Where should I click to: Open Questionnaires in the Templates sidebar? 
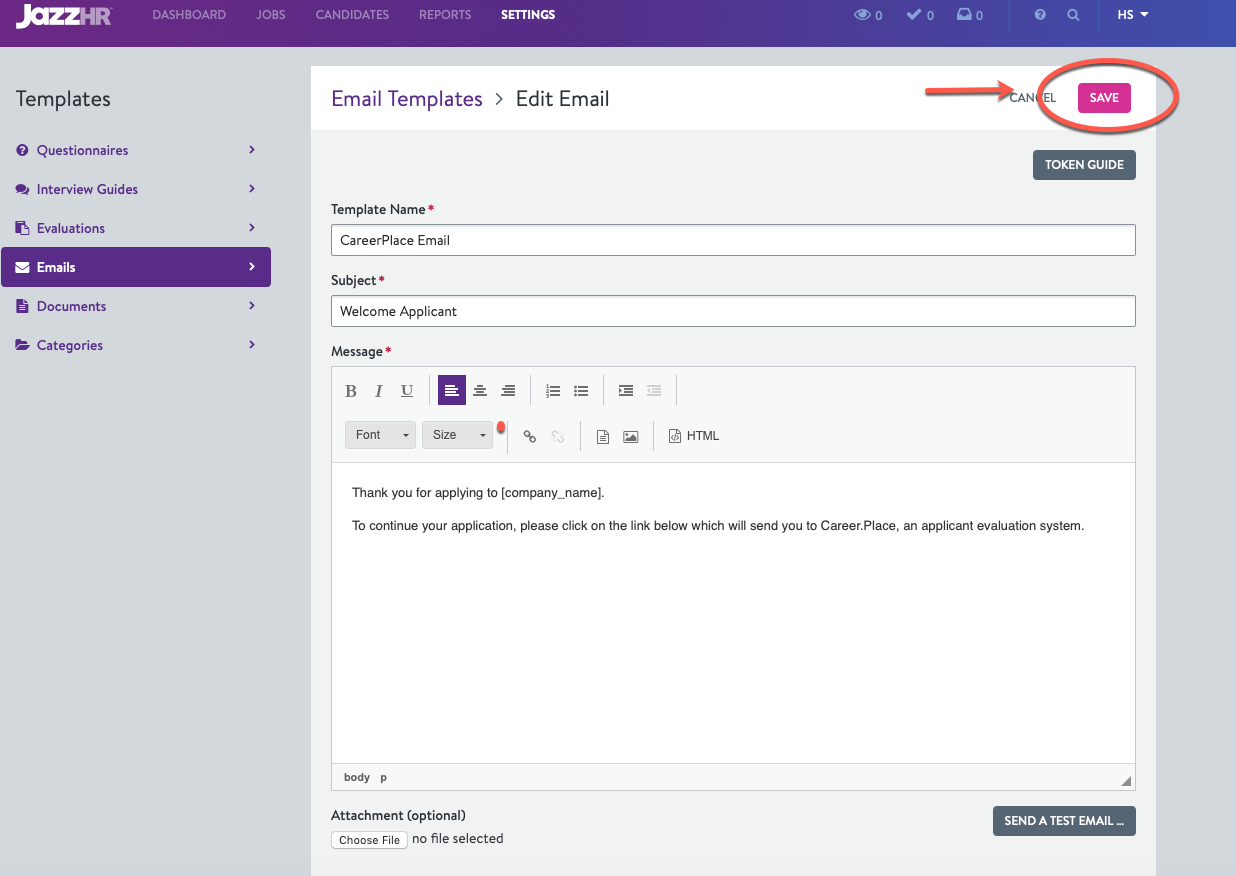[x=83, y=150]
